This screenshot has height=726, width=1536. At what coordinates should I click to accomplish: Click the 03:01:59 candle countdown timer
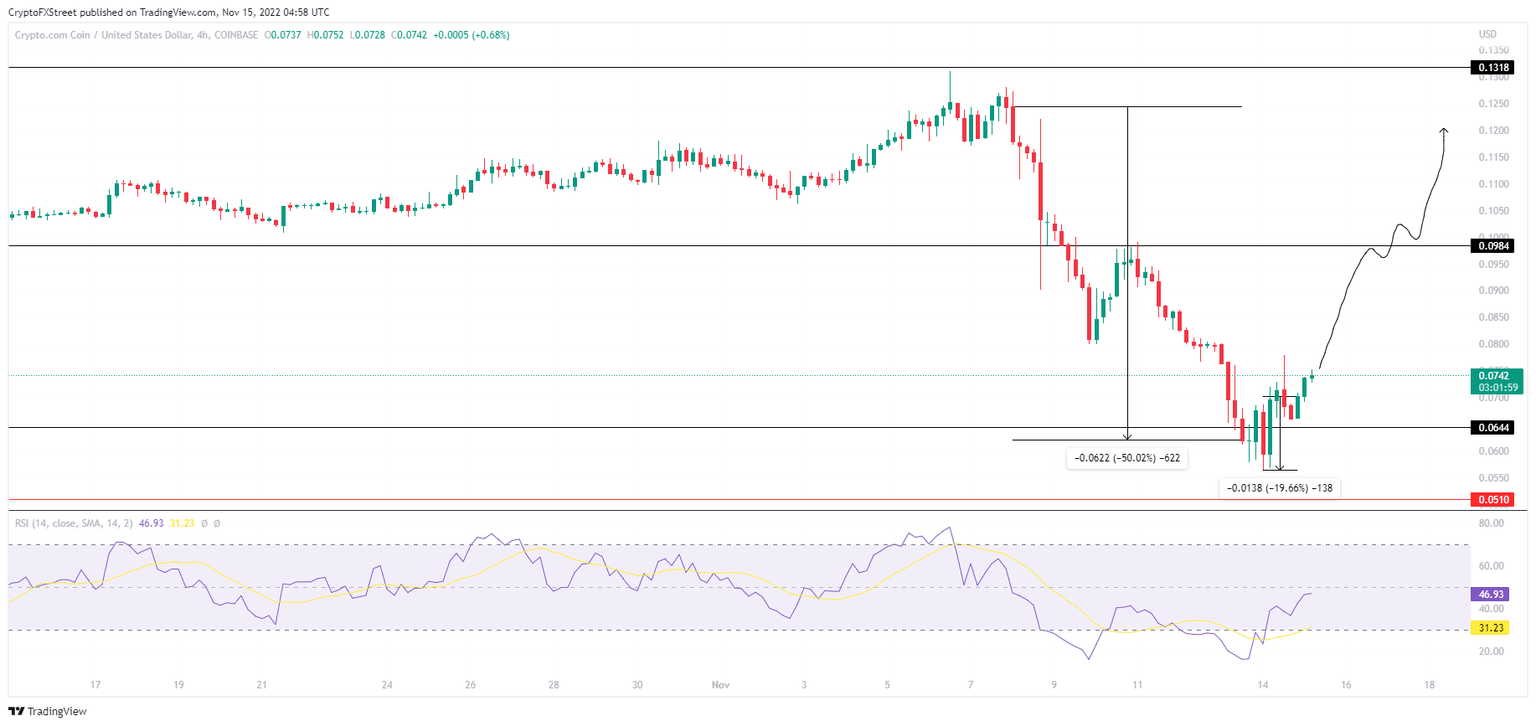(1495, 387)
